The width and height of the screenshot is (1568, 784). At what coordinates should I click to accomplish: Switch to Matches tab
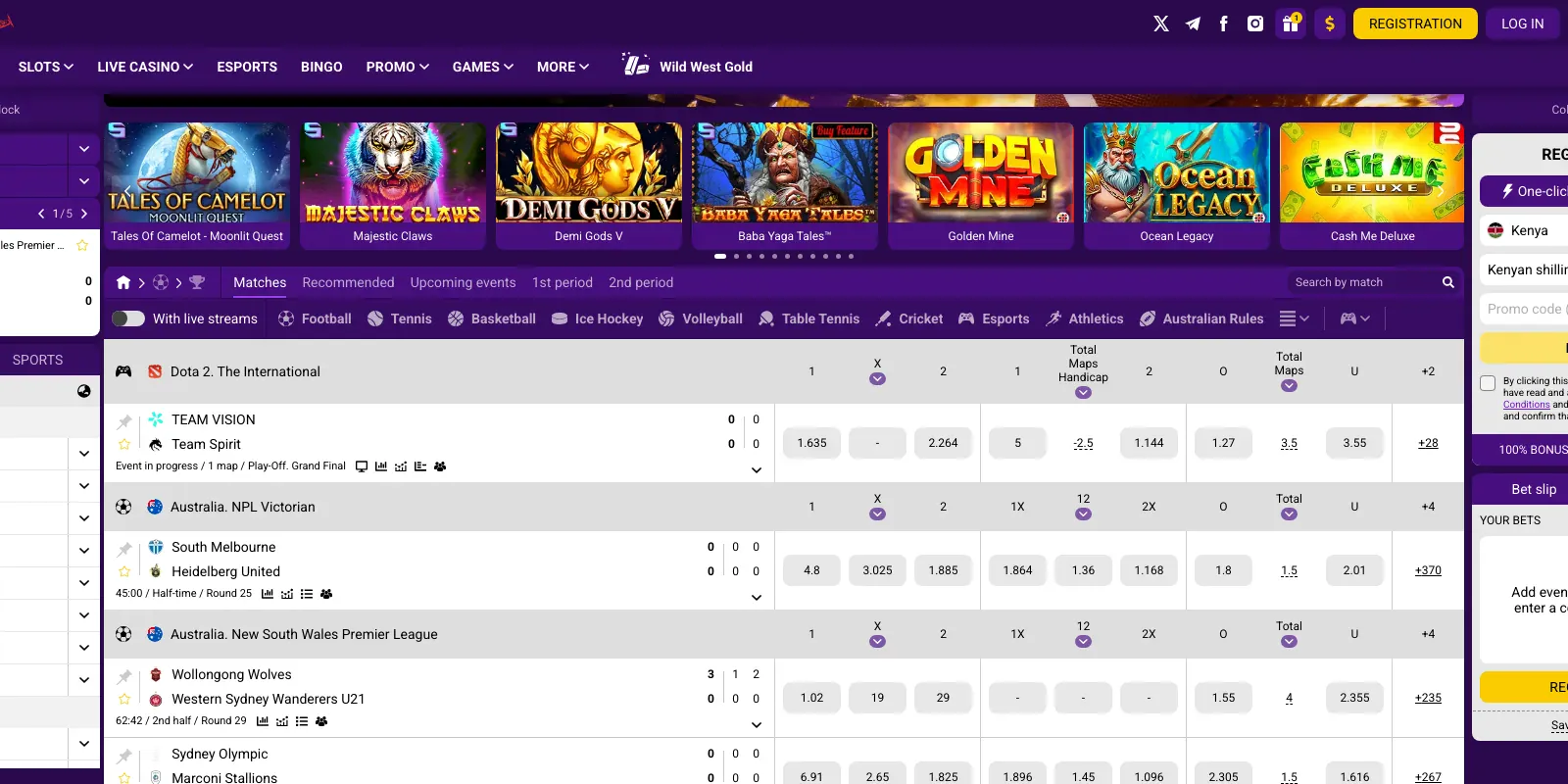(x=260, y=282)
